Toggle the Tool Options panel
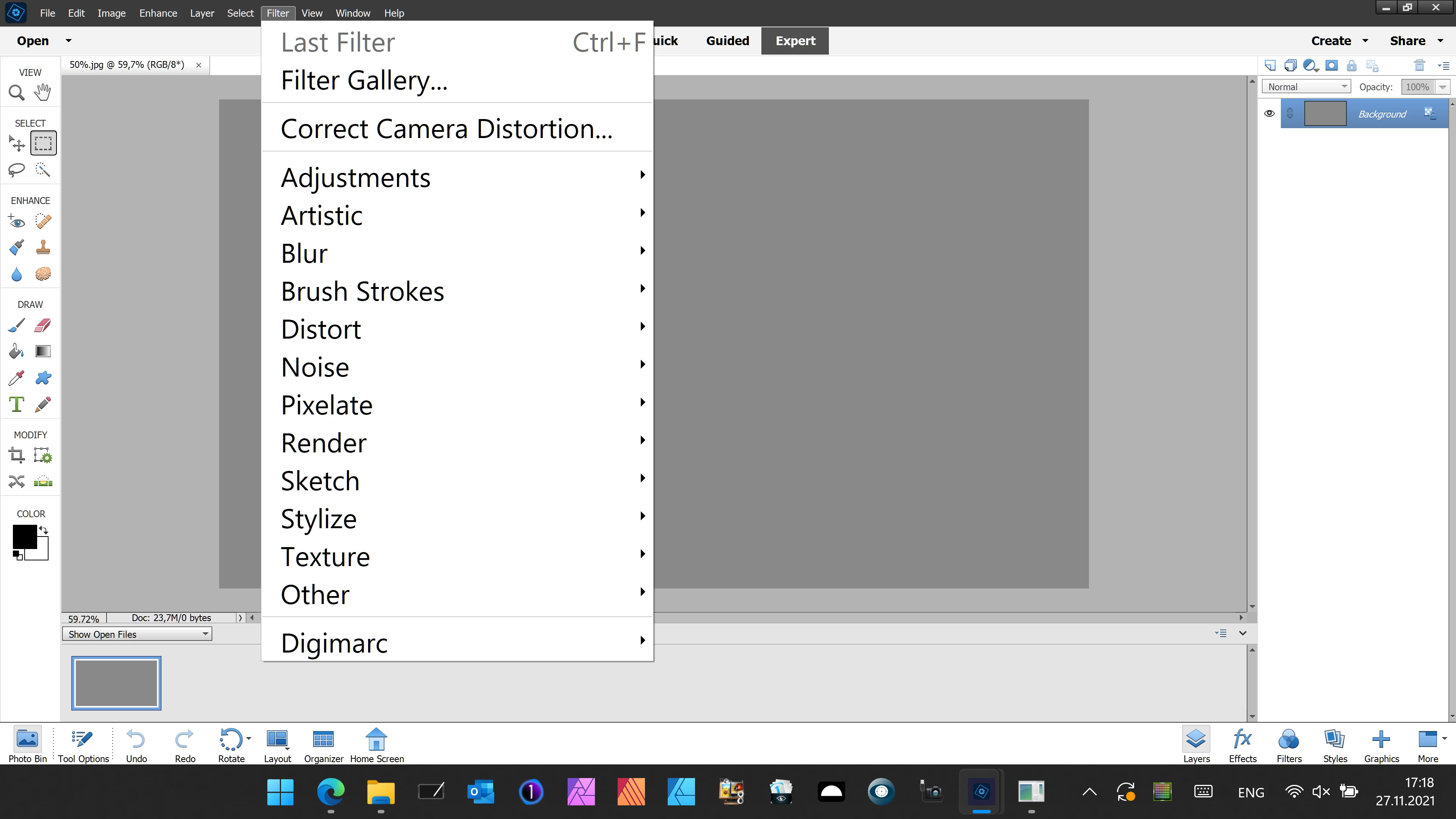The image size is (1456, 819). click(83, 745)
